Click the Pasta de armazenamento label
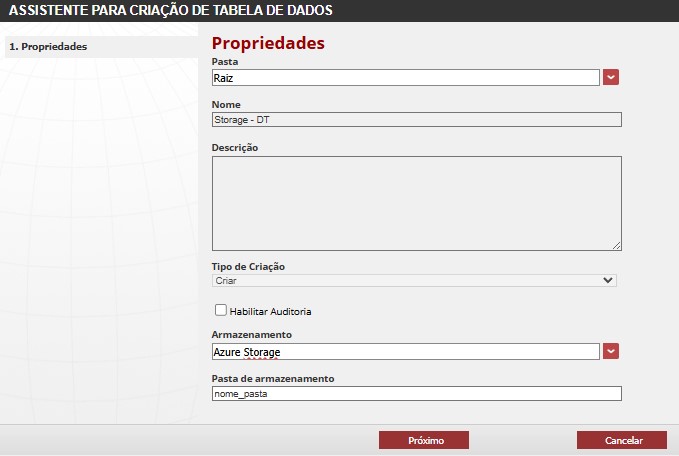 pos(273,378)
